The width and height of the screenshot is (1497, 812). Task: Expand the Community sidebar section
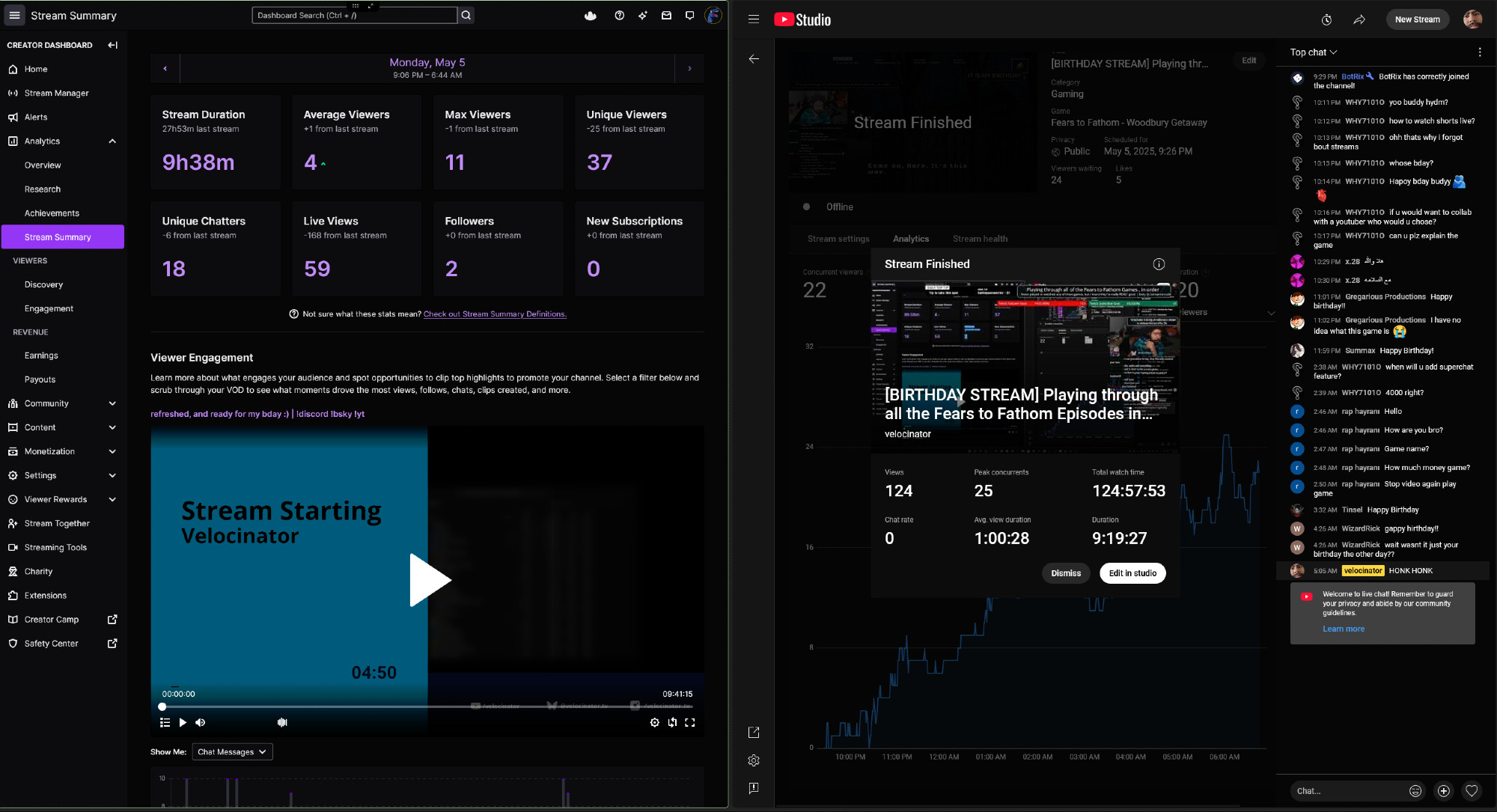point(112,403)
